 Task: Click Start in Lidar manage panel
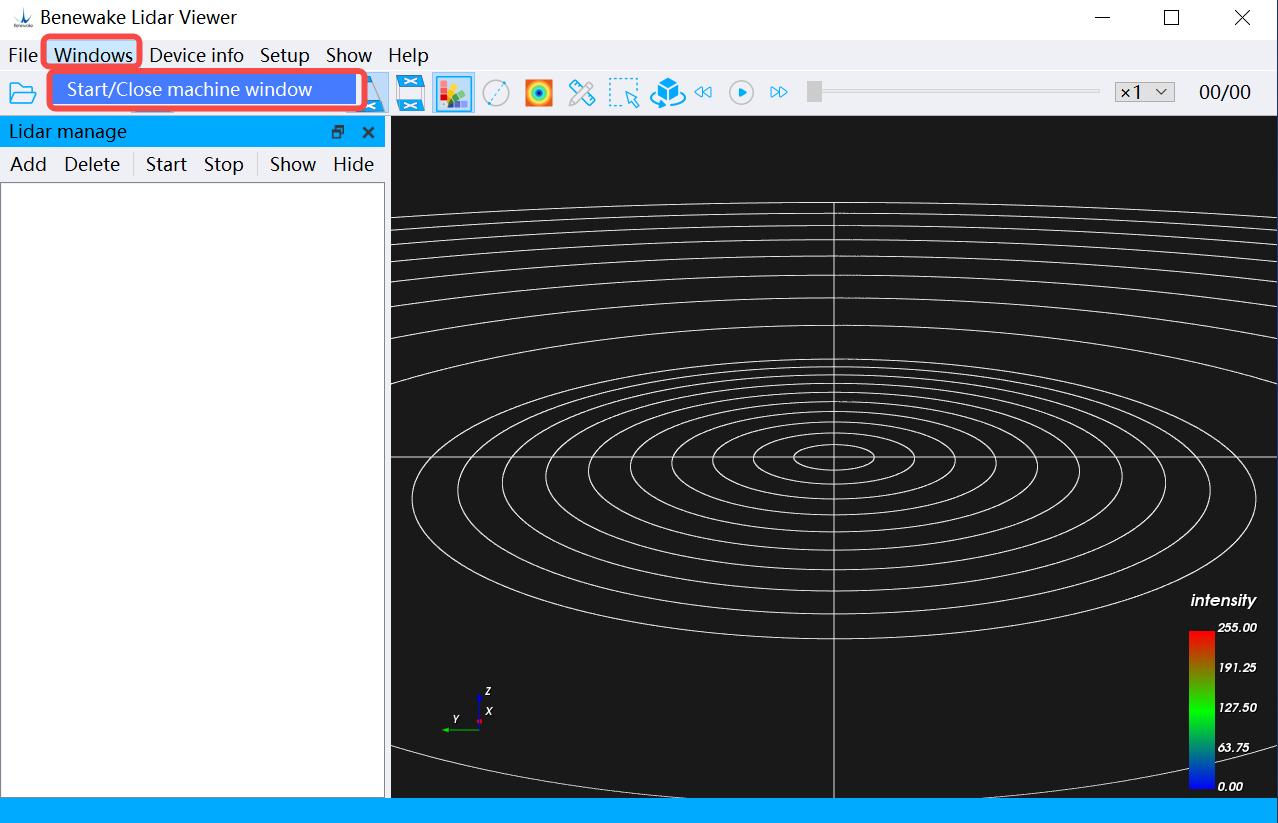(x=166, y=164)
